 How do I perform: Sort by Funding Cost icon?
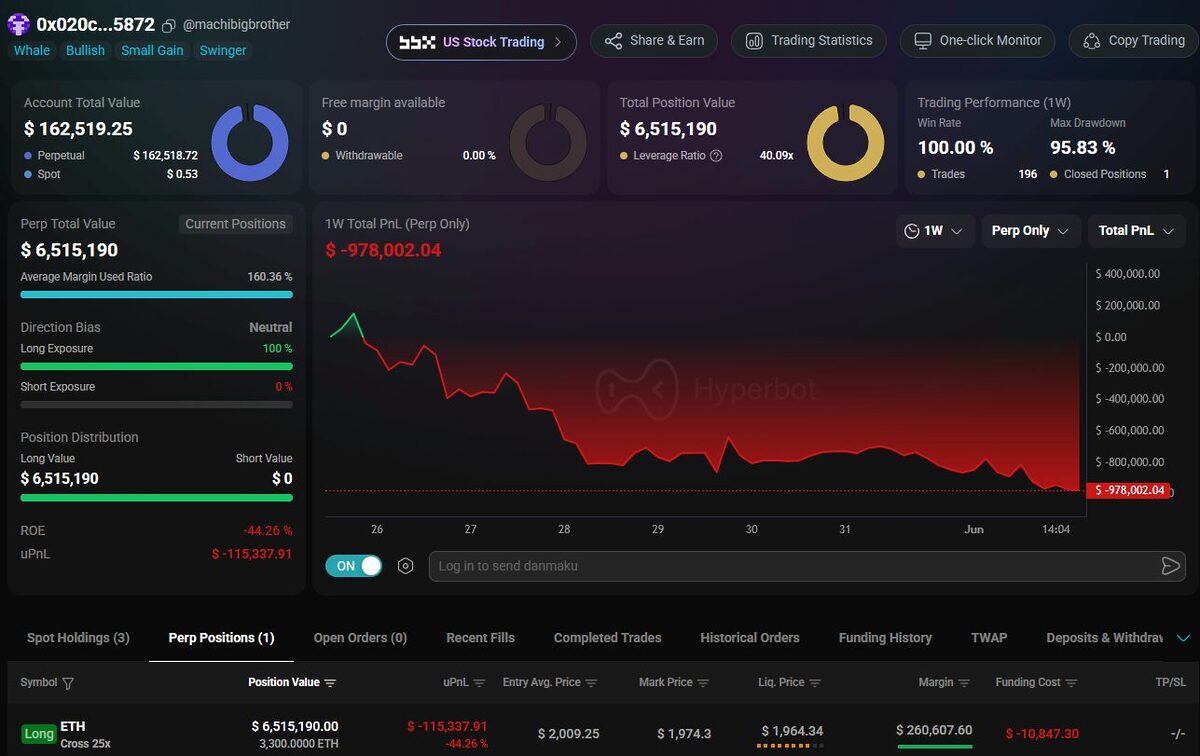pyautogui.click(x=1072, y=683)
